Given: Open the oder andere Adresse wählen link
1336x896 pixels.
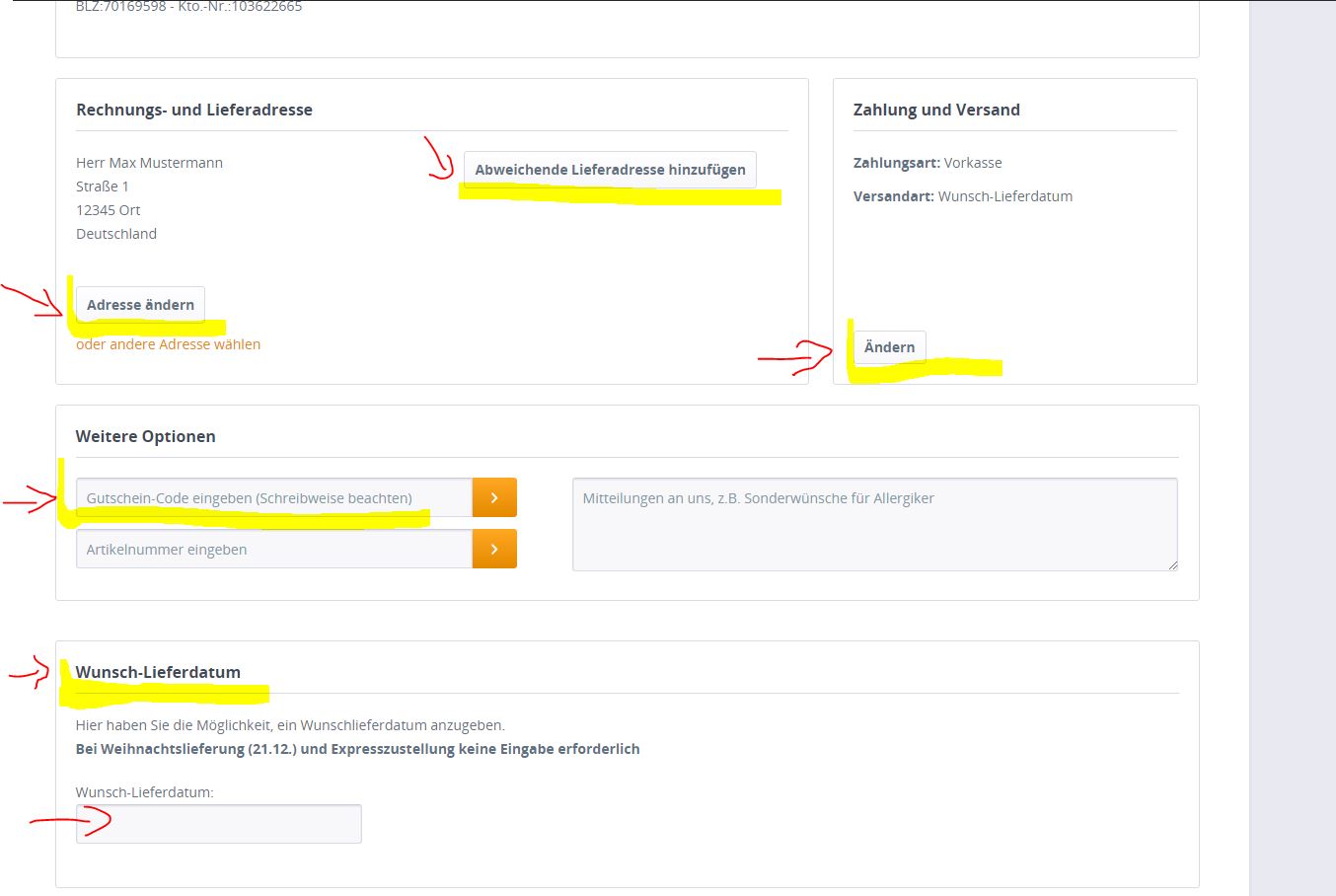Looking at the screenshot, I should tap(168, 344).
